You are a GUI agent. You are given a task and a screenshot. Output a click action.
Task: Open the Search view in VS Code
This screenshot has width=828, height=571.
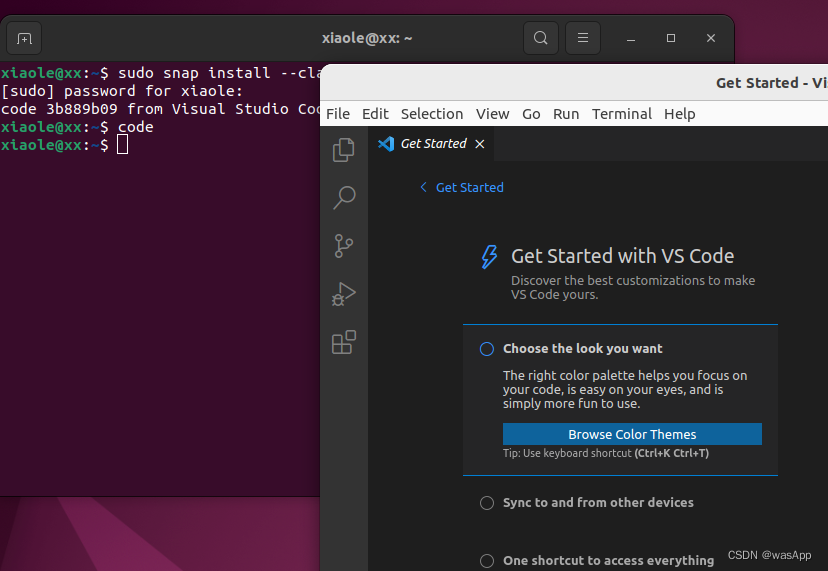tap(344, 198)
